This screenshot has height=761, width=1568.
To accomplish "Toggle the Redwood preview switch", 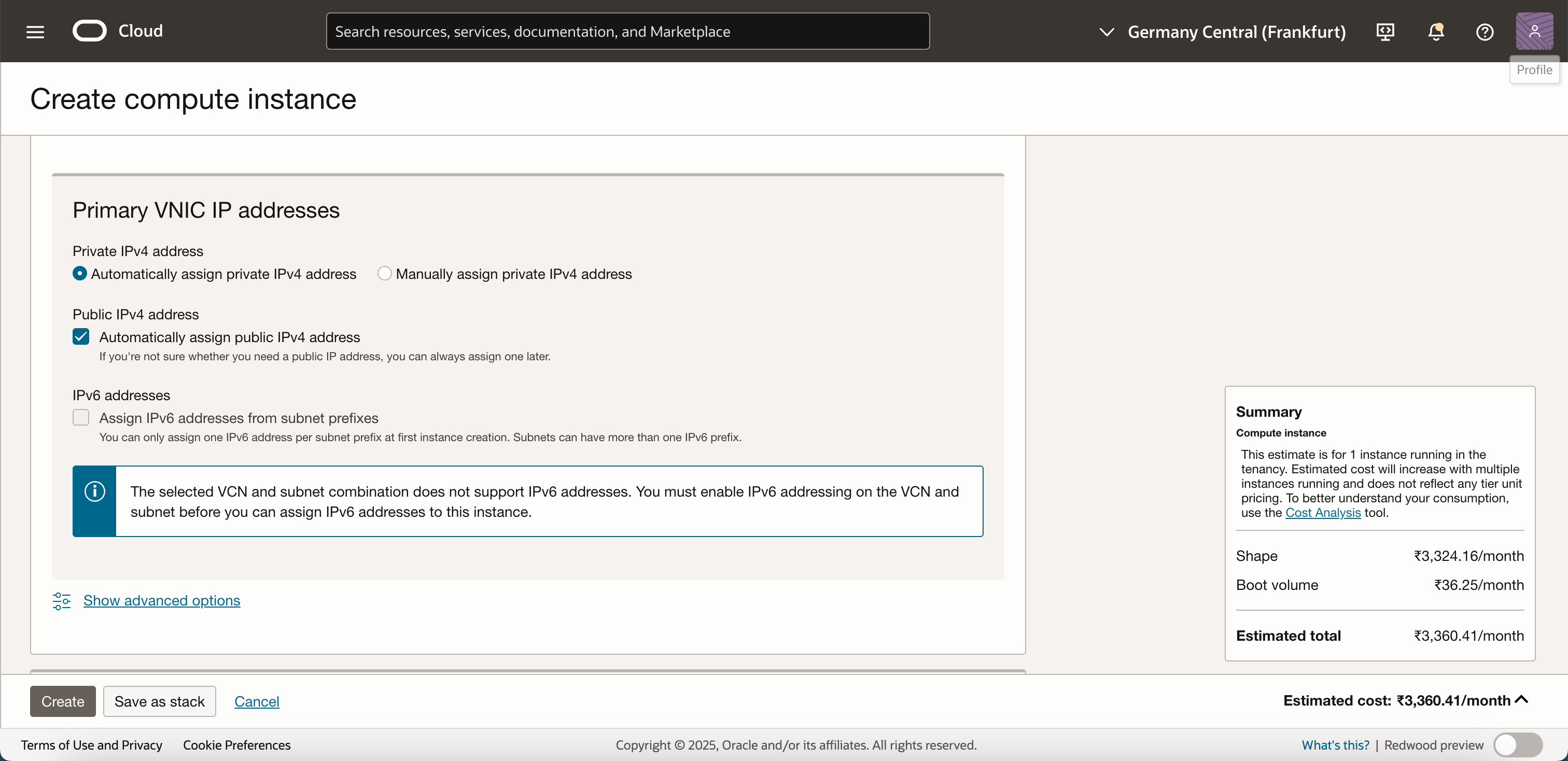I will (x=1518, y=744).
